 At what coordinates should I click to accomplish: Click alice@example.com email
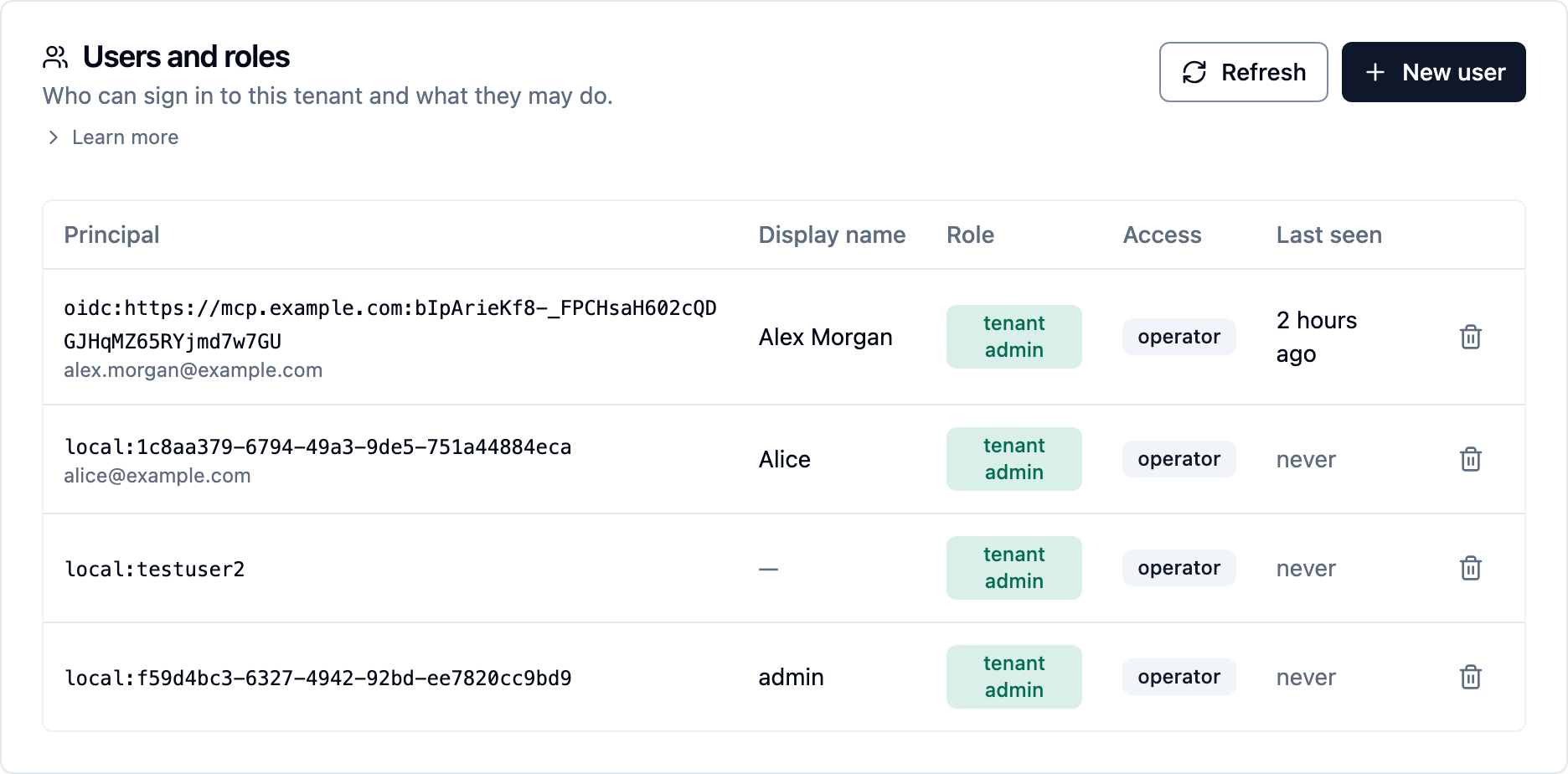[x=157, y=476]
